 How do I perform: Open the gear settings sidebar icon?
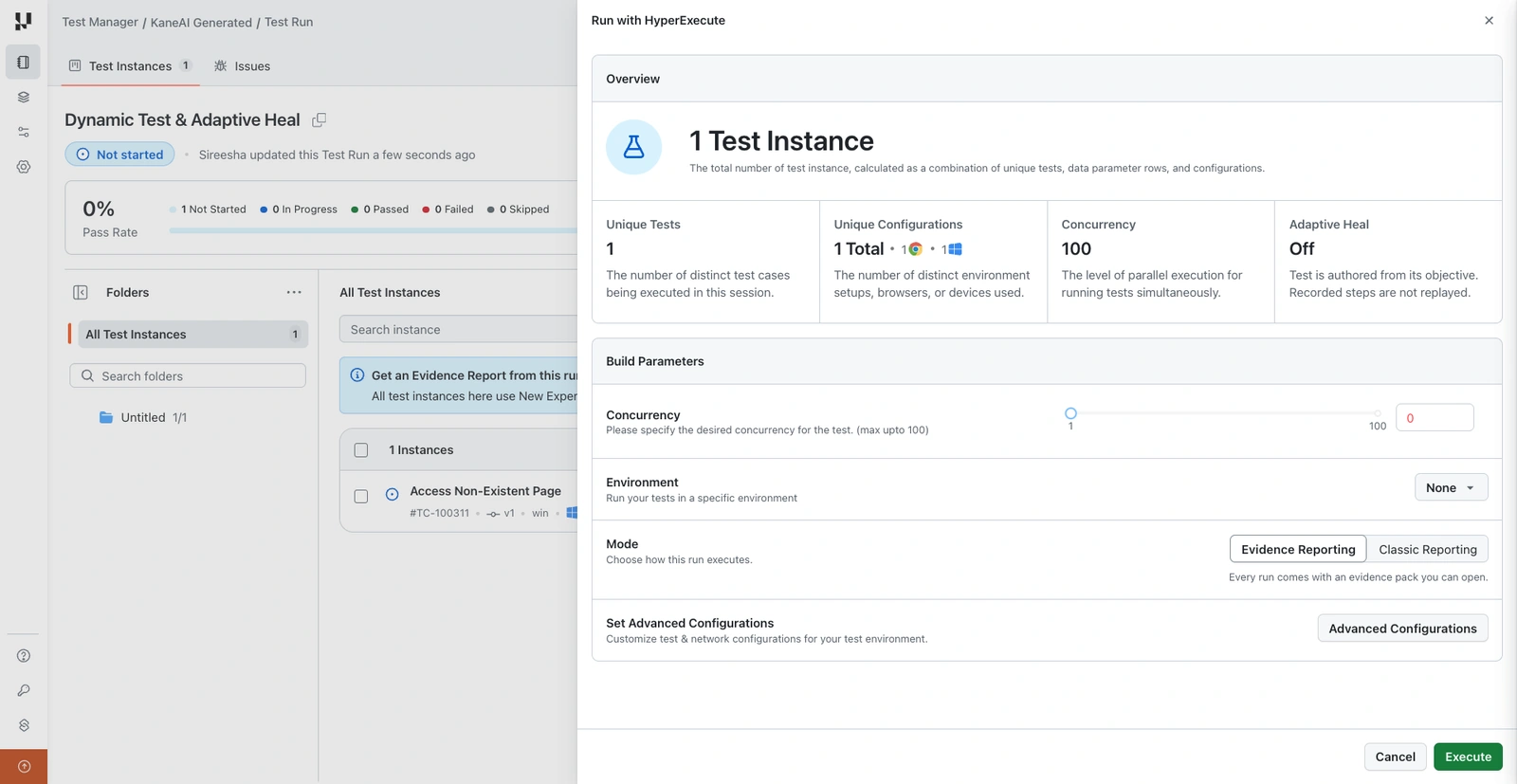[x=23, y=167]
